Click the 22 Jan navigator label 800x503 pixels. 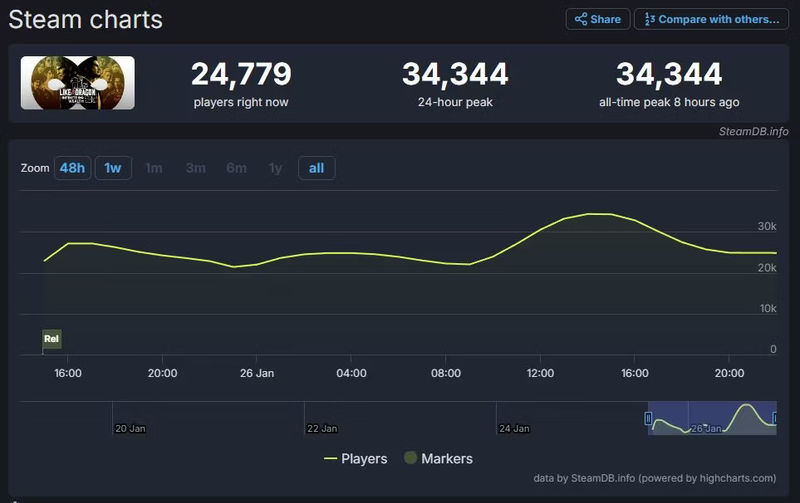(x=322, y=429)
